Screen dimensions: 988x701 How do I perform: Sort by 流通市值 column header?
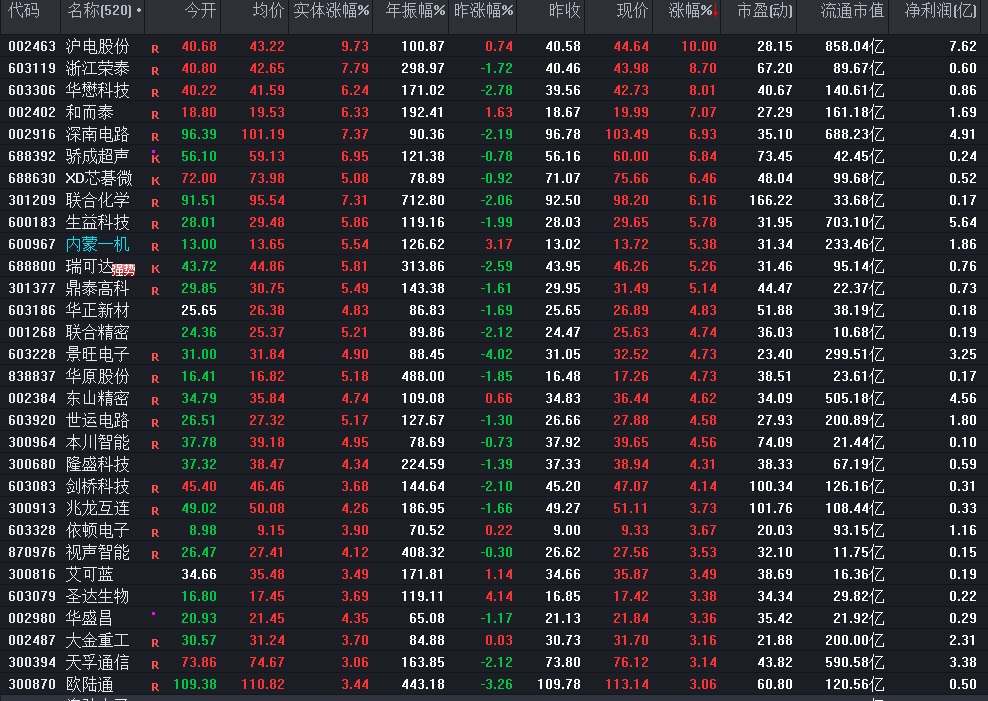(853, 11)
